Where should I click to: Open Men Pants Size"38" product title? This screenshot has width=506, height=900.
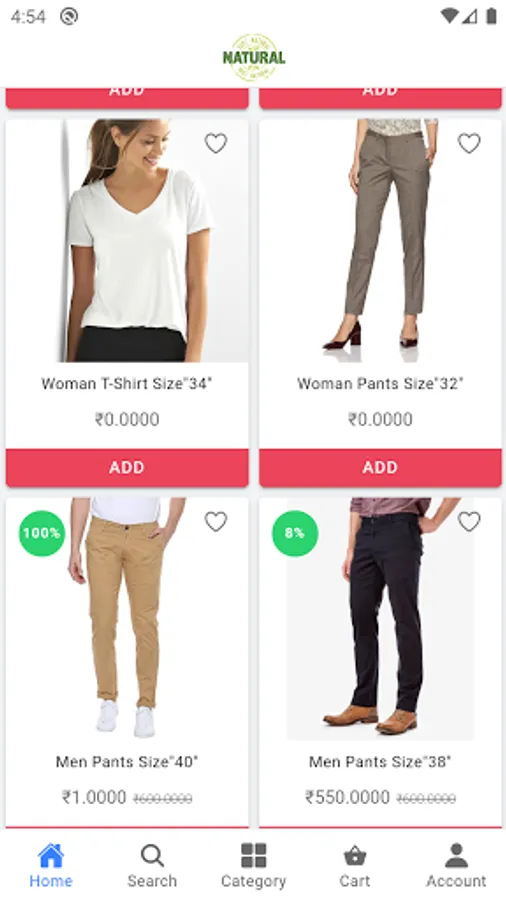pos(380,762)
